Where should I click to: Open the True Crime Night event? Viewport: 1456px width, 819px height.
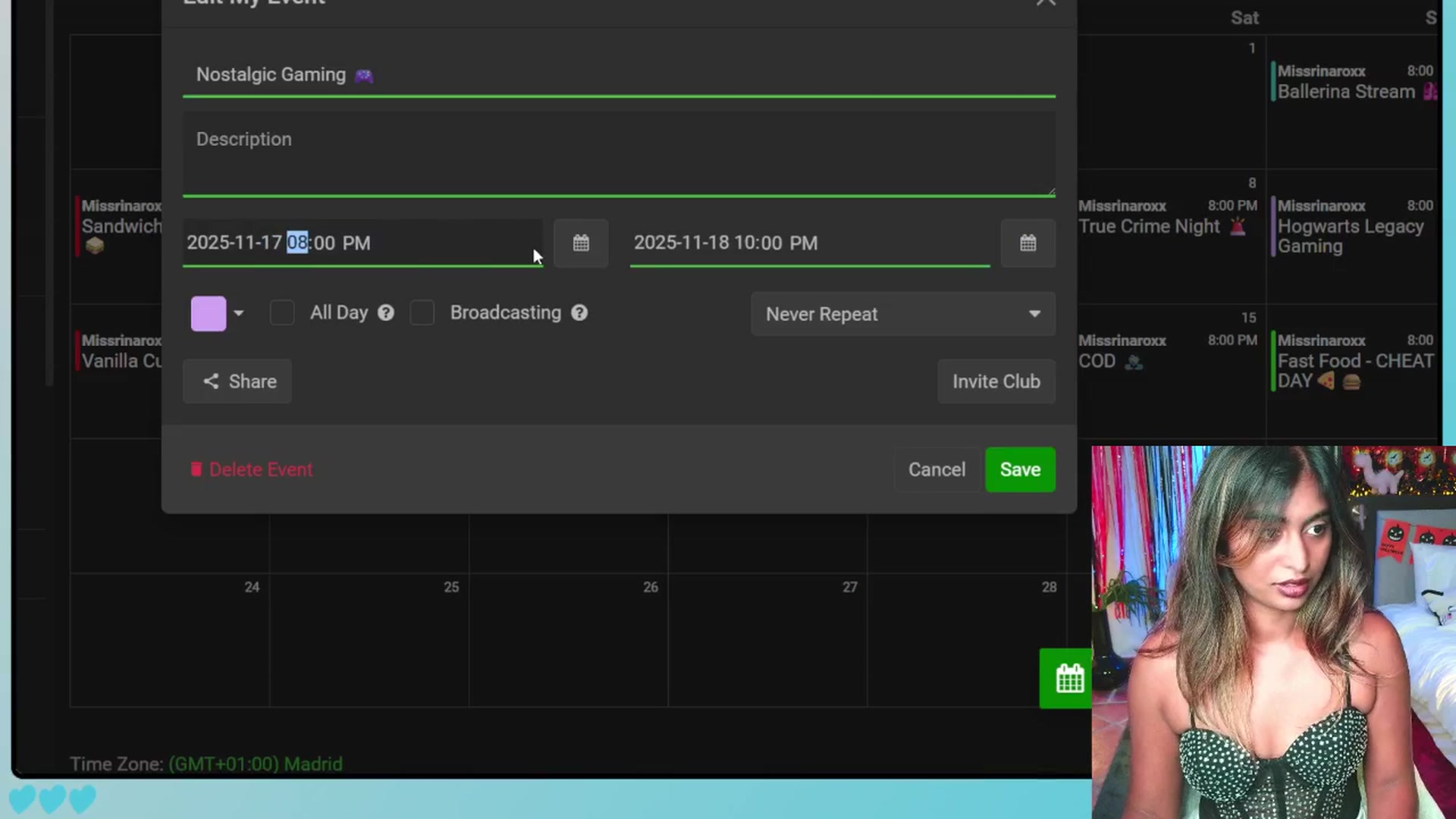click(x=1166, y=217)
